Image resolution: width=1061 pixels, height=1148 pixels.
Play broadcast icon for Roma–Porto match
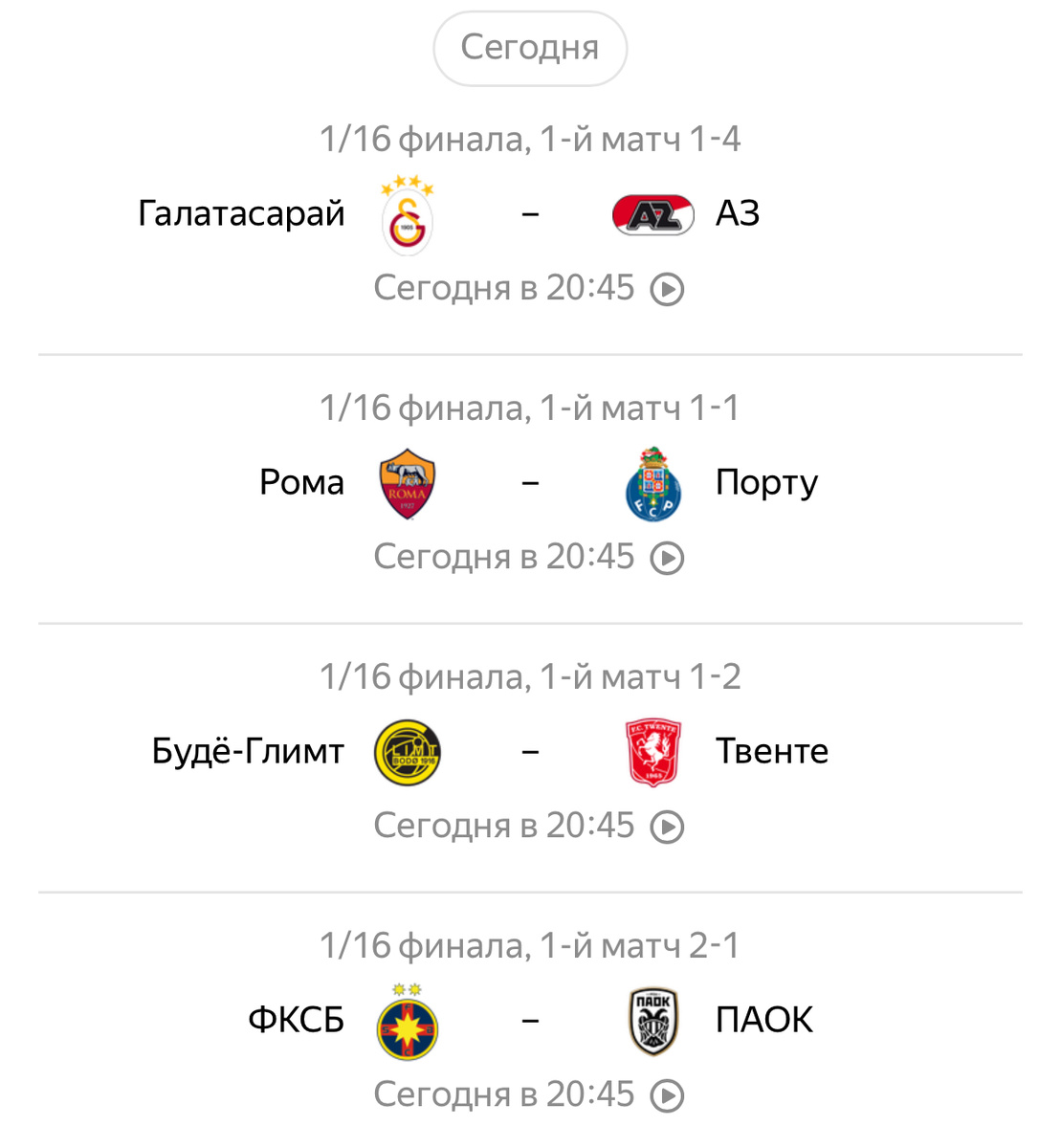(667, 558)
